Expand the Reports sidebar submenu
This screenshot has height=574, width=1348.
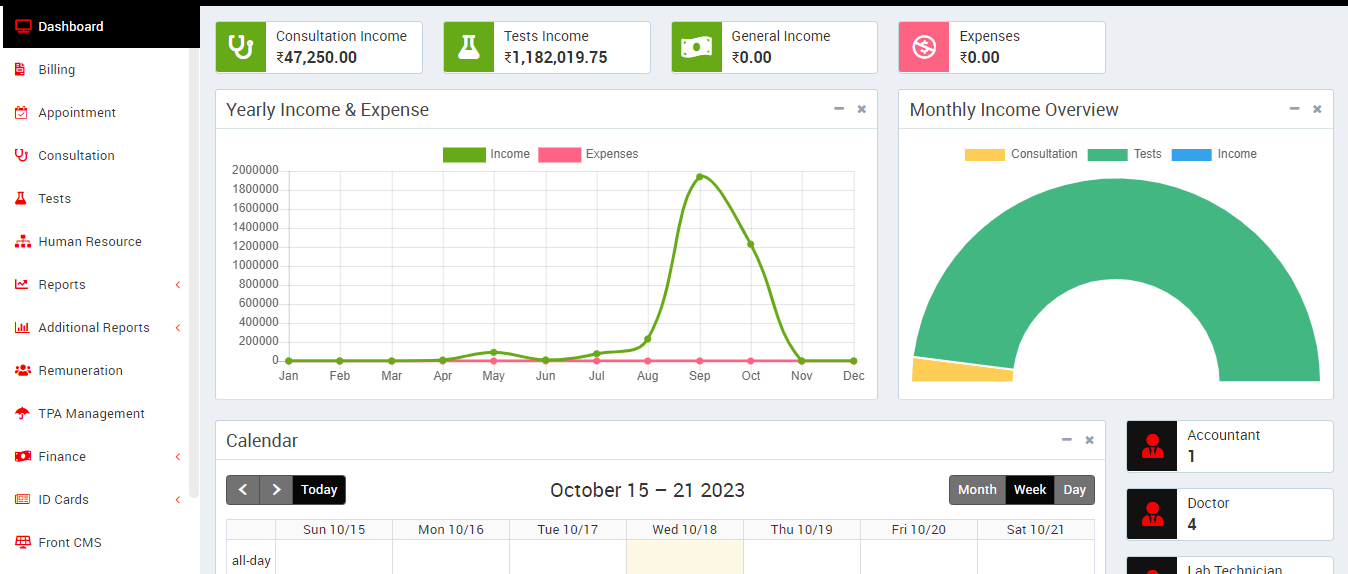62,285
